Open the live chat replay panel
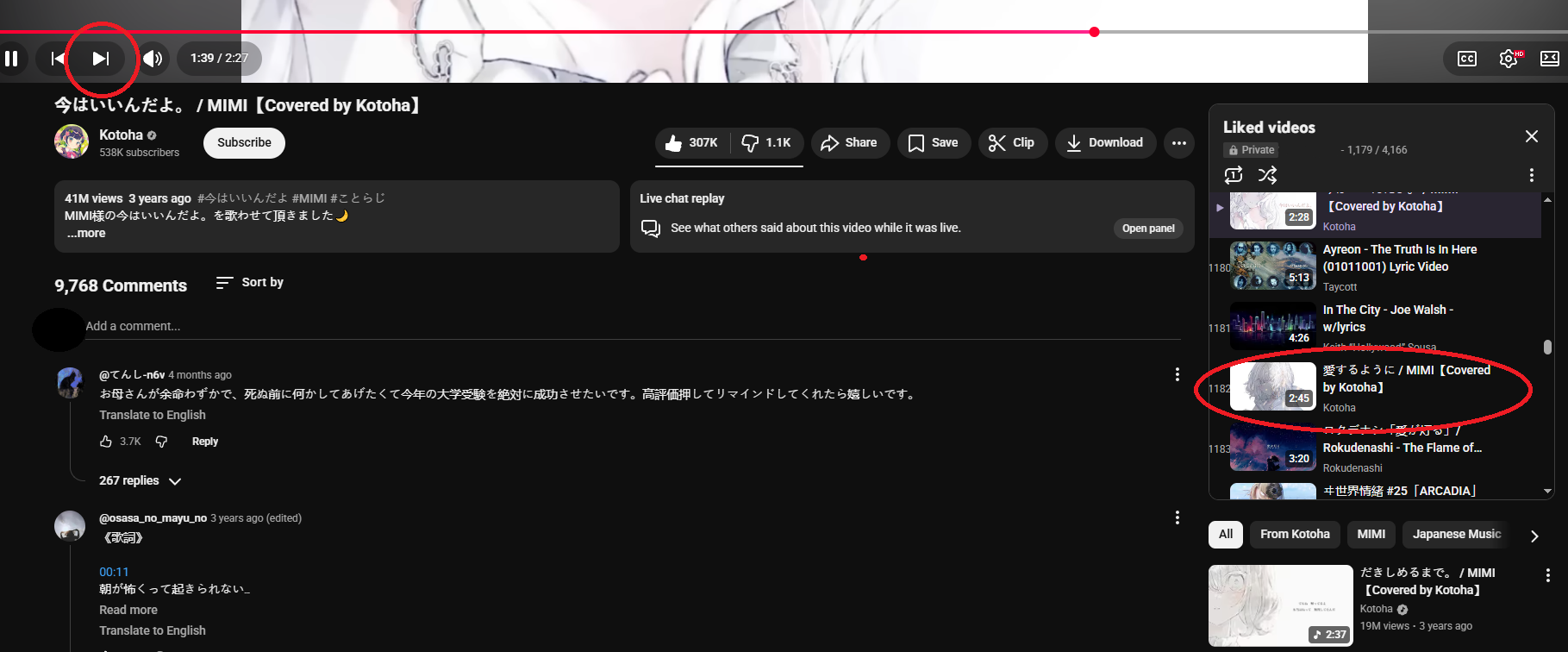The height and width of the screenshot is (652, 1568). 1148,229
